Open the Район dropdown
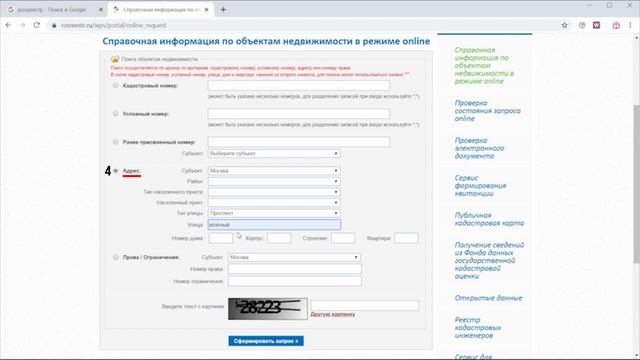 (274, 181)
